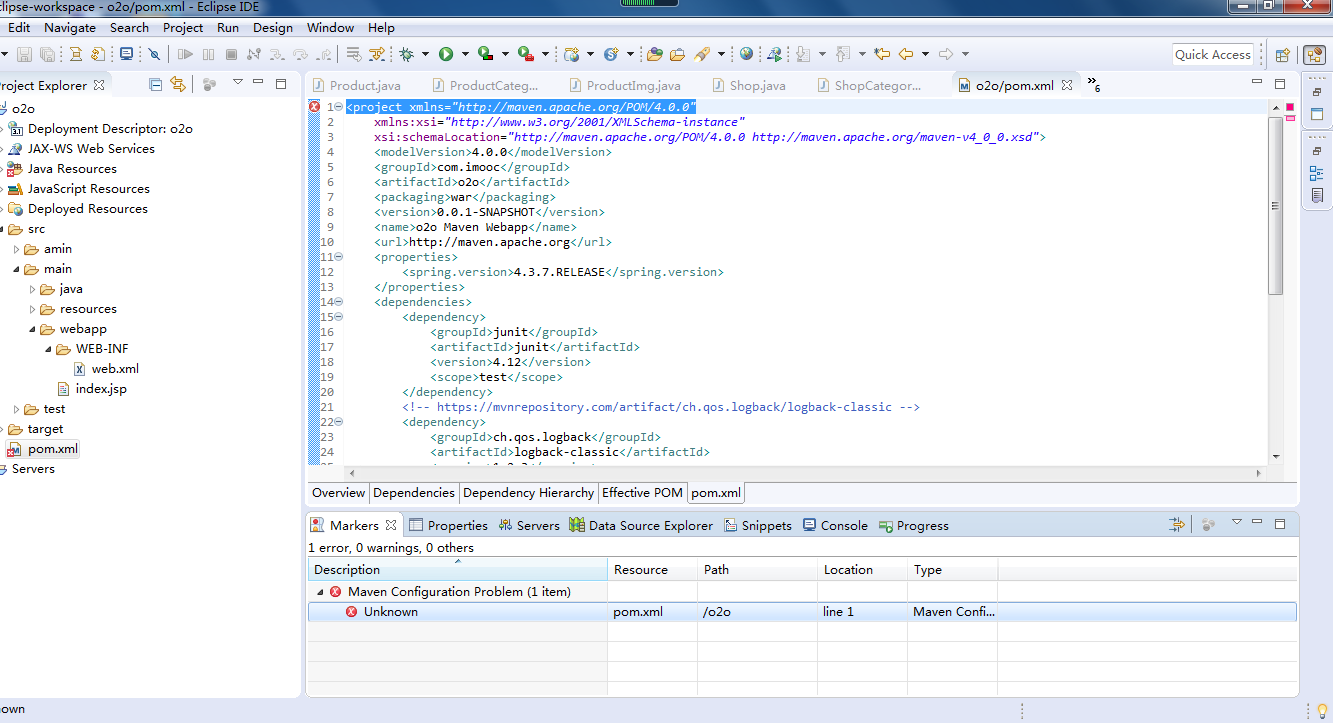
Task: Click the Search flashlight toolbar icon
Action: tap(701, 54)
